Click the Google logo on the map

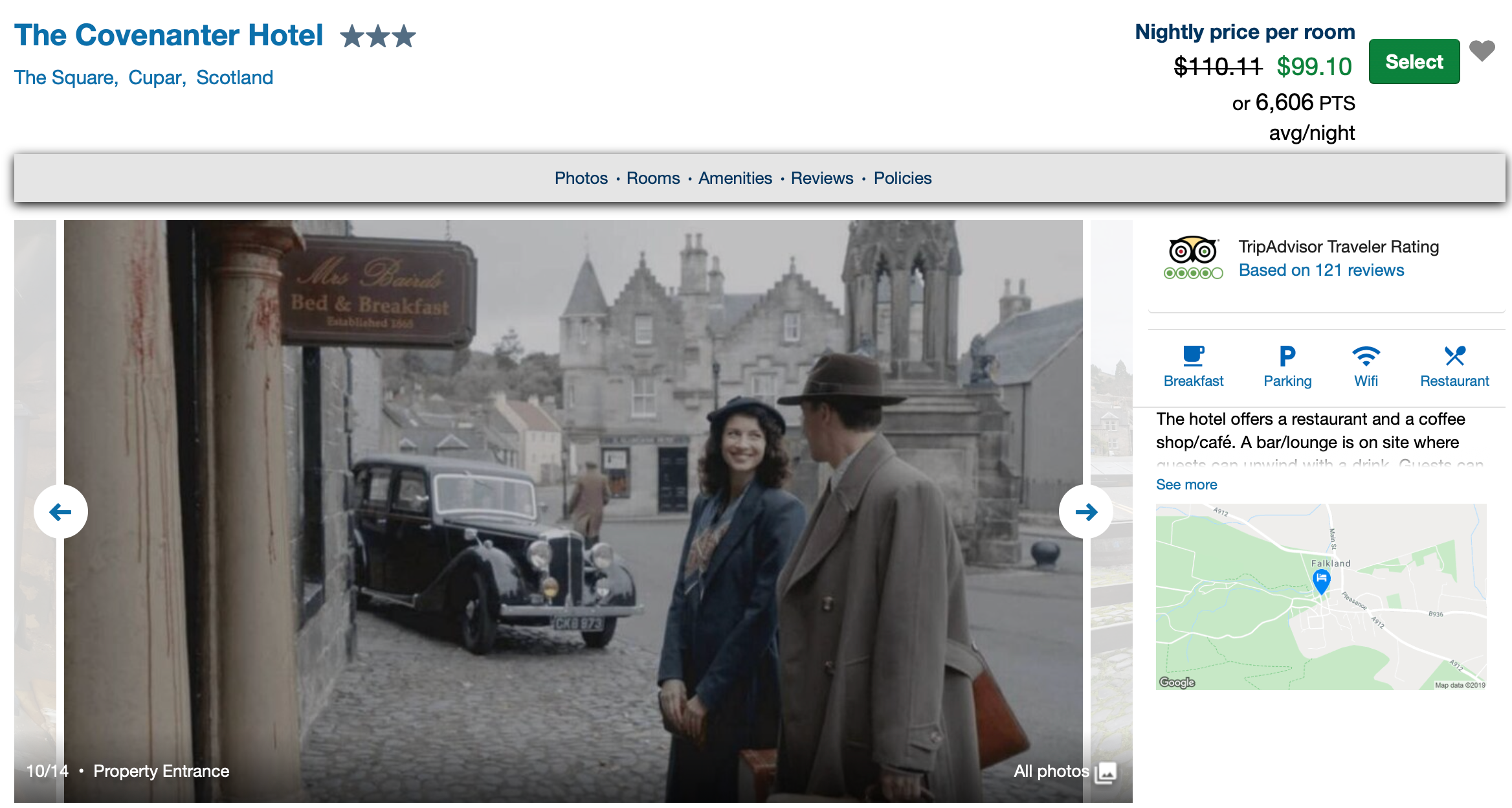click(x=1177, y=682)
